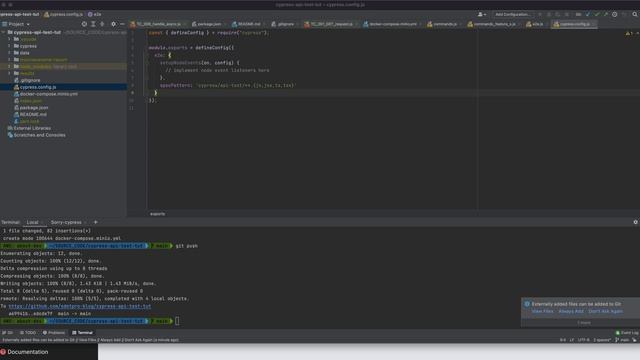The width and height of the screenshot is (640, 360).
Task: Click indent spaces setting in status bar
Action: (x=602, y=340)
